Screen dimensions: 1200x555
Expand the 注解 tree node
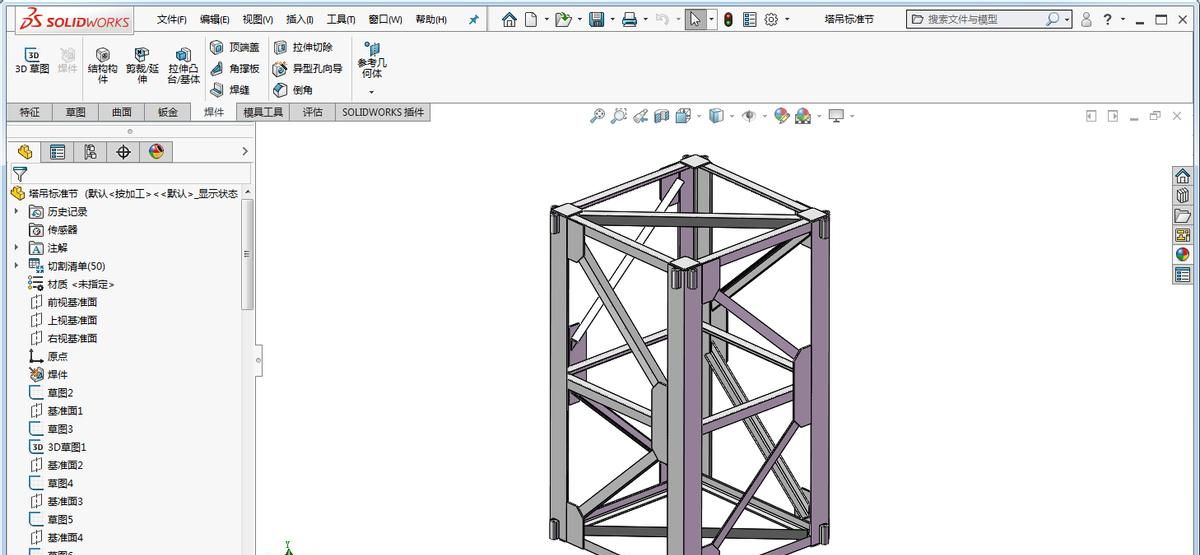pyautogui.click(x=16, y=247)
